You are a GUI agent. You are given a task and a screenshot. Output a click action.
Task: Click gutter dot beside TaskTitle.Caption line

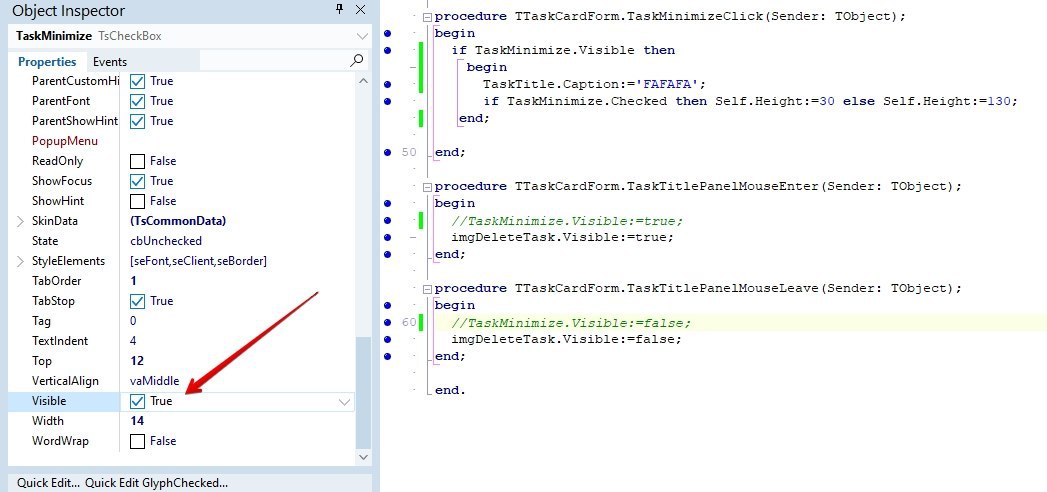pyautogui.click(x=387, y=84)
